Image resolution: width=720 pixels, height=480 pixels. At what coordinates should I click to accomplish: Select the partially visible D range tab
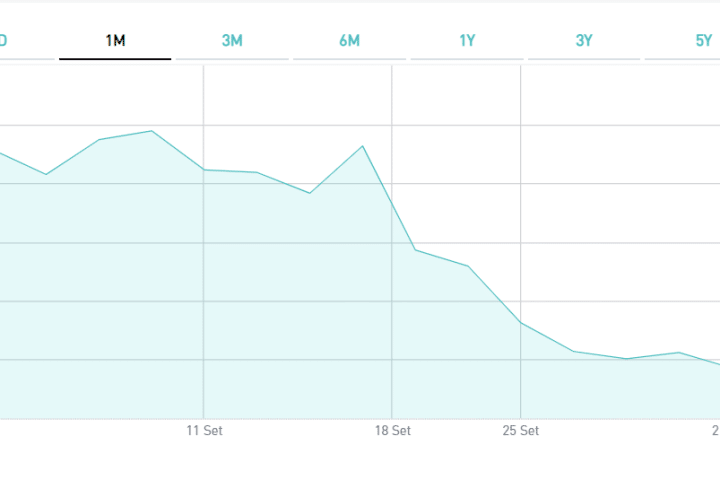point(4,41)
